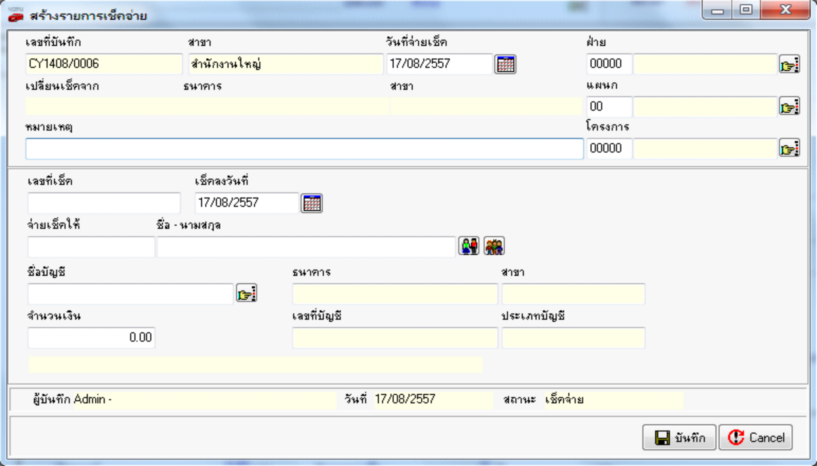Click the เลขที่บันทึก field CY1408/0006

click(x=104, y=64)
